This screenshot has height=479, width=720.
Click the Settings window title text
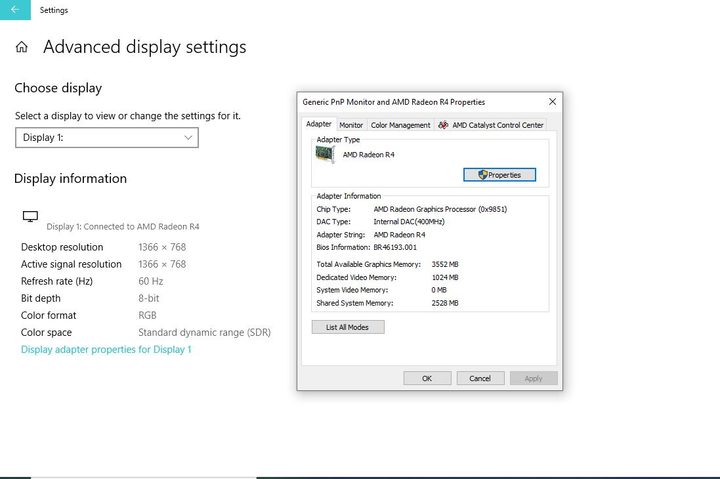pyautogui.click(x=54, y=10)
